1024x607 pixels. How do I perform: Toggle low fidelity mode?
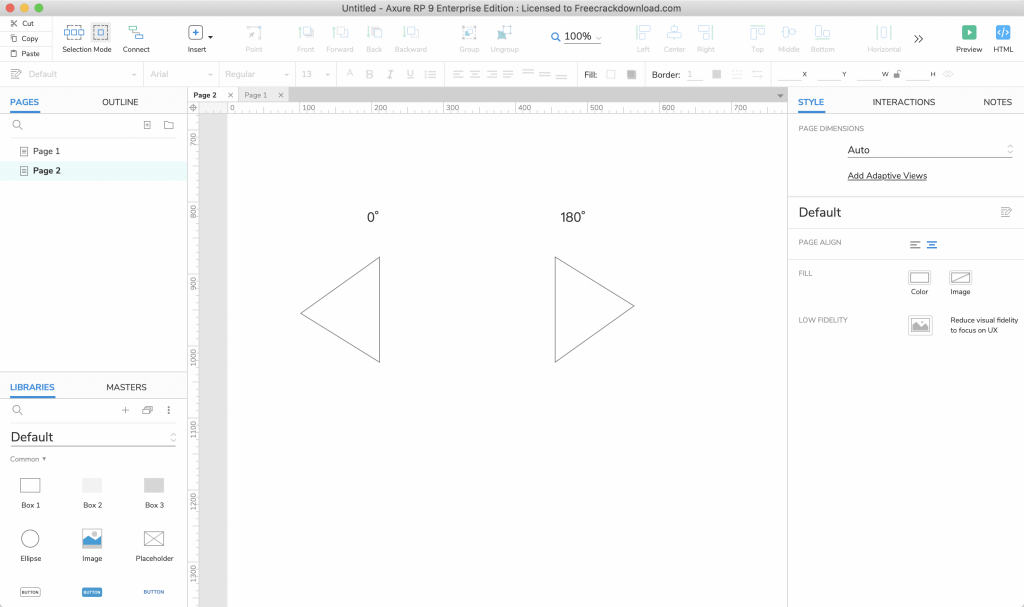tap(919, 325)
